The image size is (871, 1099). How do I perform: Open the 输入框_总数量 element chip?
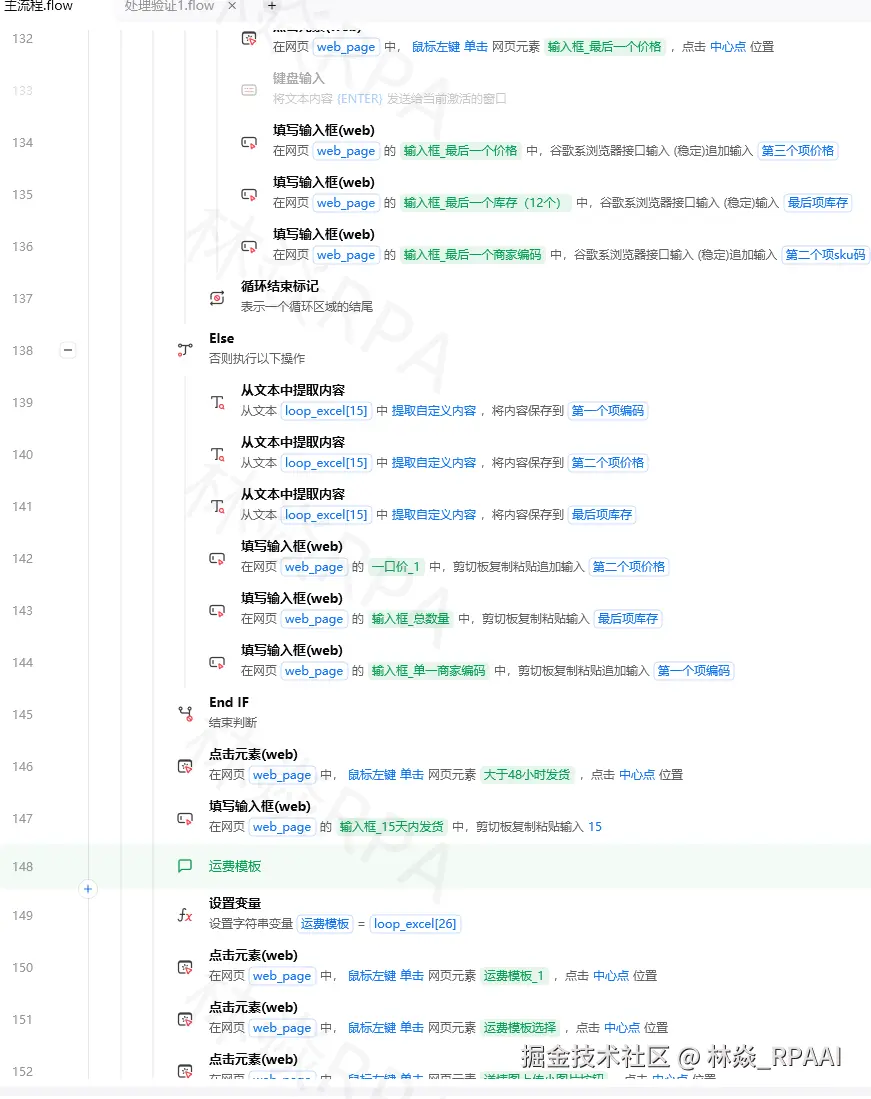pos(411,618)
